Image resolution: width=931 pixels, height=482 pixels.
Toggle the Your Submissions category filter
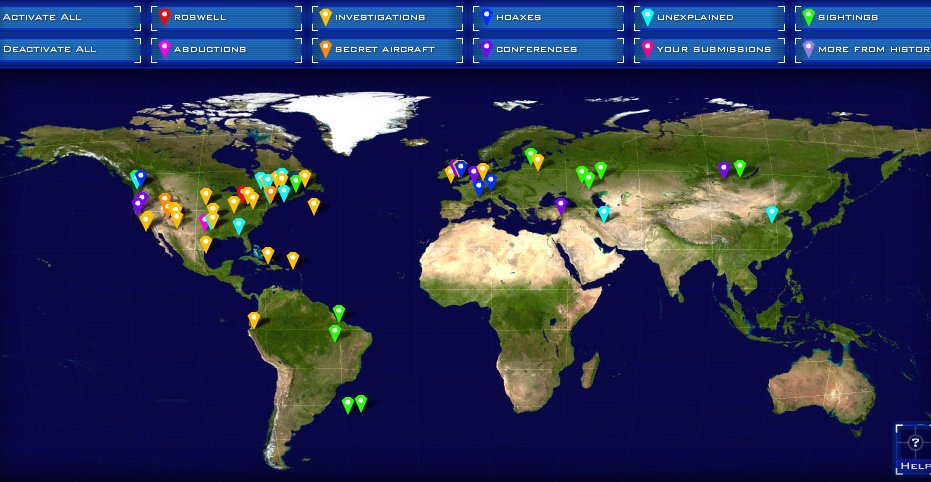[709, 49]
